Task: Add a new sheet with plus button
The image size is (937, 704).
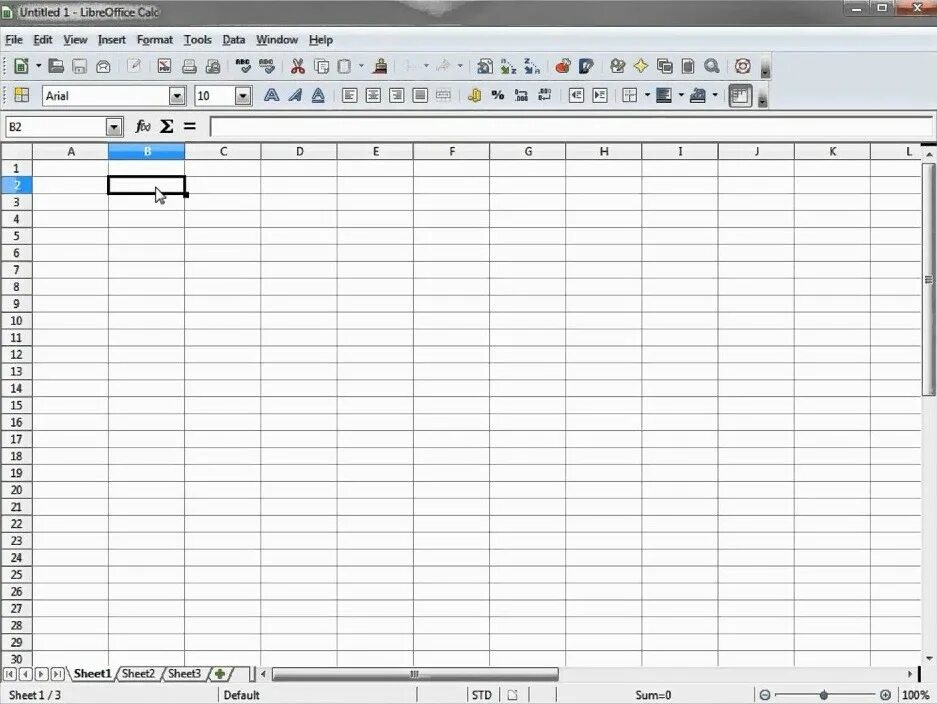Action: [x=220, y=674]
